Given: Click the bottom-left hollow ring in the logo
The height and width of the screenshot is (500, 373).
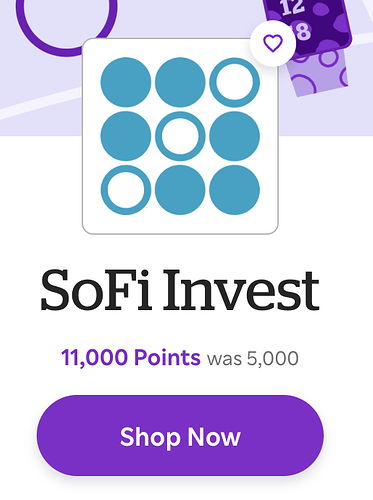Looking at the screenshot, I should 126,190.
